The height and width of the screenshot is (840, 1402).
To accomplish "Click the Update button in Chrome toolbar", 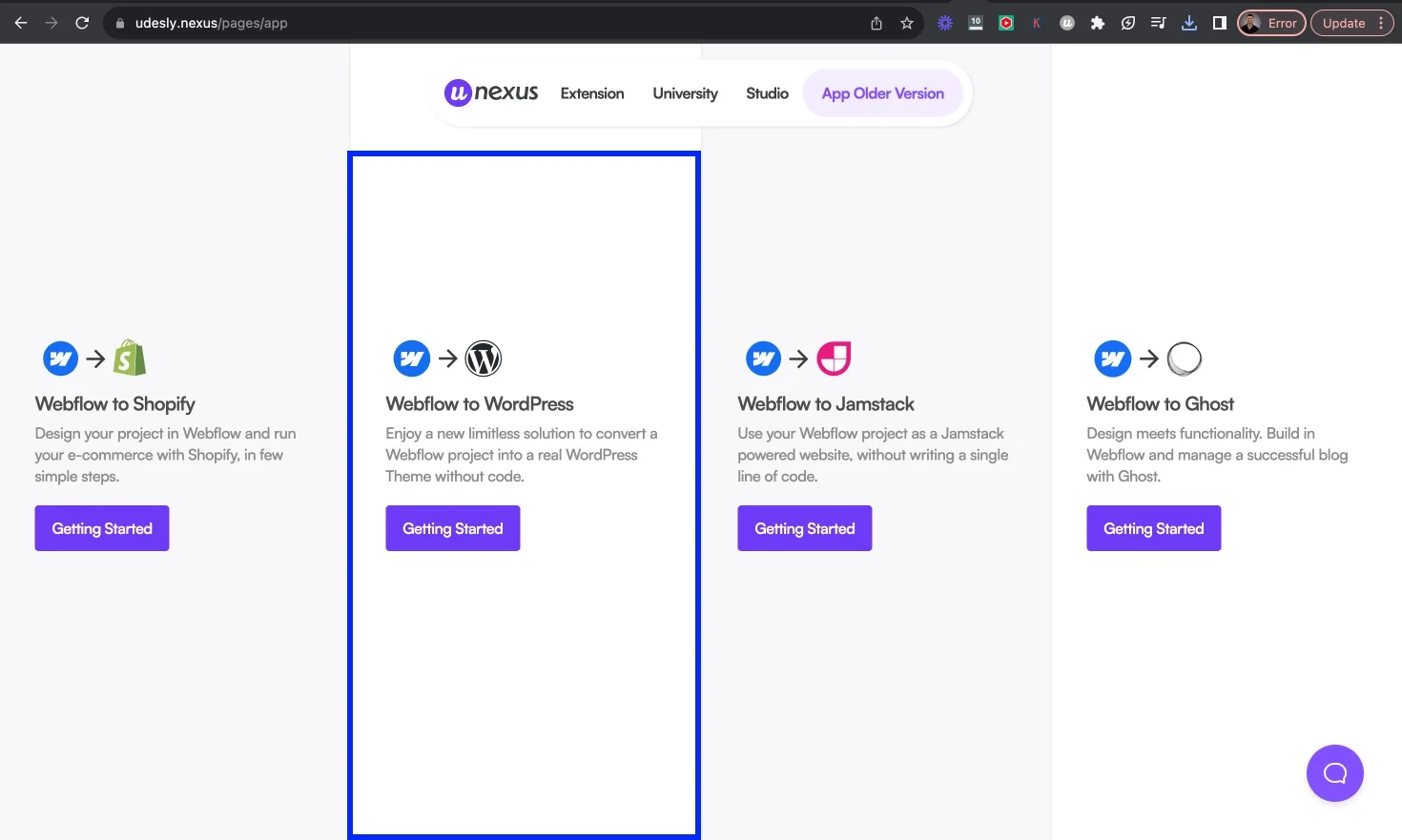I will click(x=1351, y=23).
